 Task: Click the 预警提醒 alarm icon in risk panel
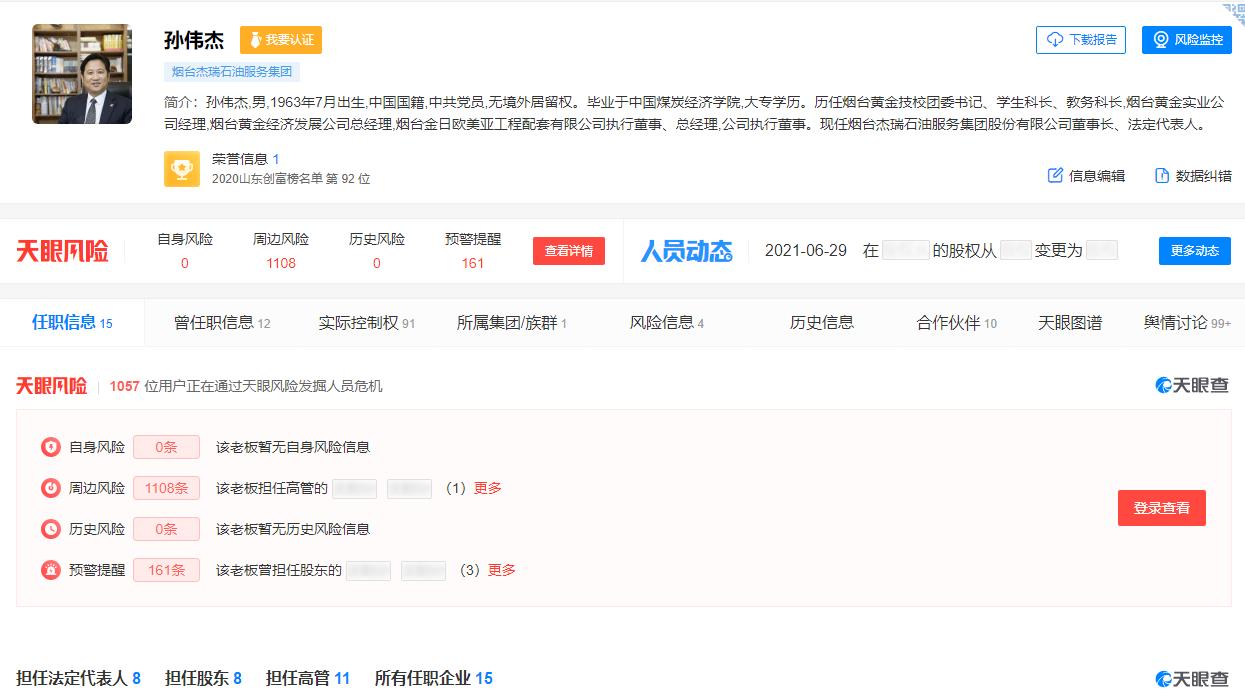point(50,570)
